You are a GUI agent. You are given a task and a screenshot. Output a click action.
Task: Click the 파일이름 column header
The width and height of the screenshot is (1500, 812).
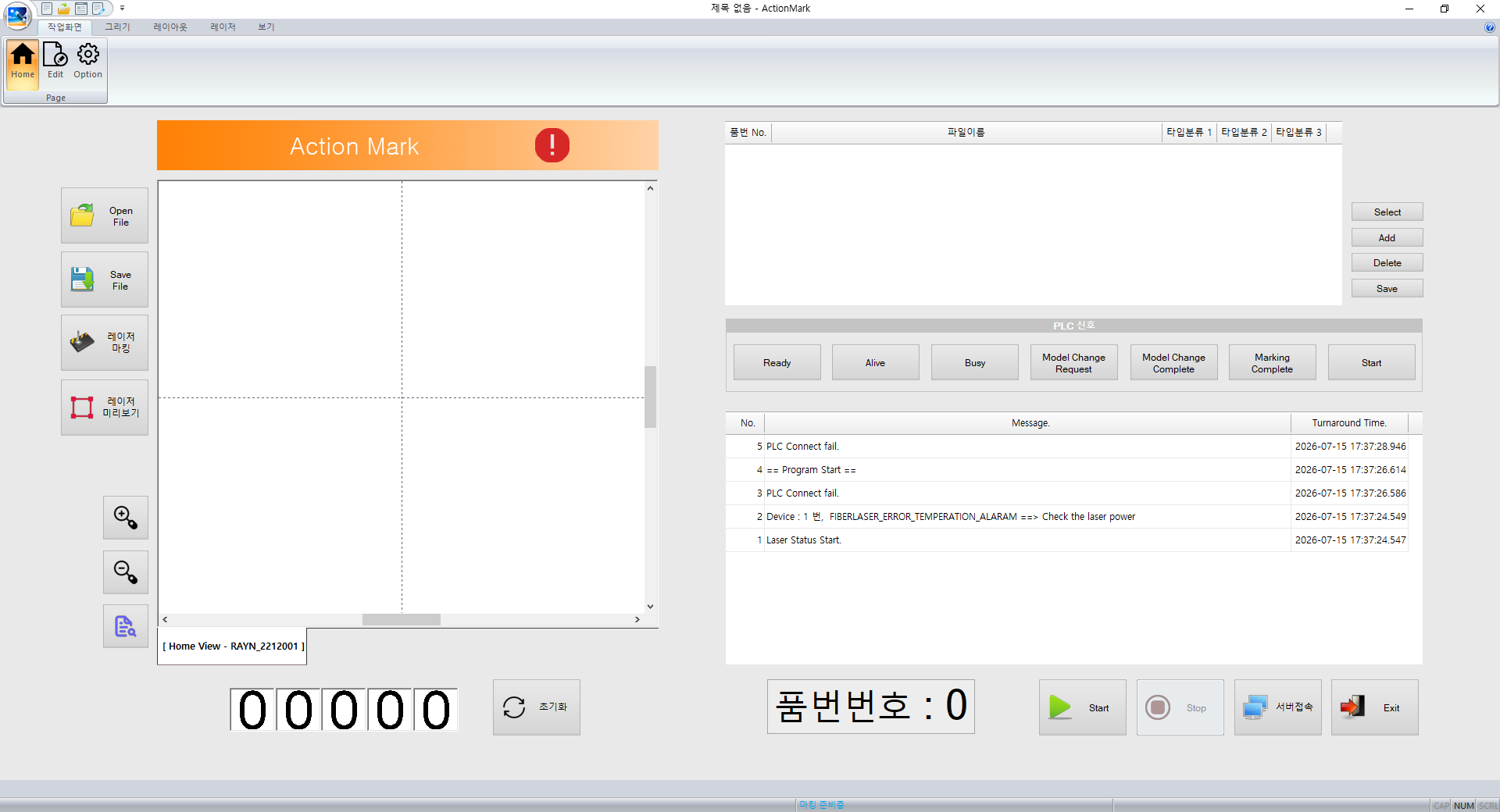click(966, 133)
